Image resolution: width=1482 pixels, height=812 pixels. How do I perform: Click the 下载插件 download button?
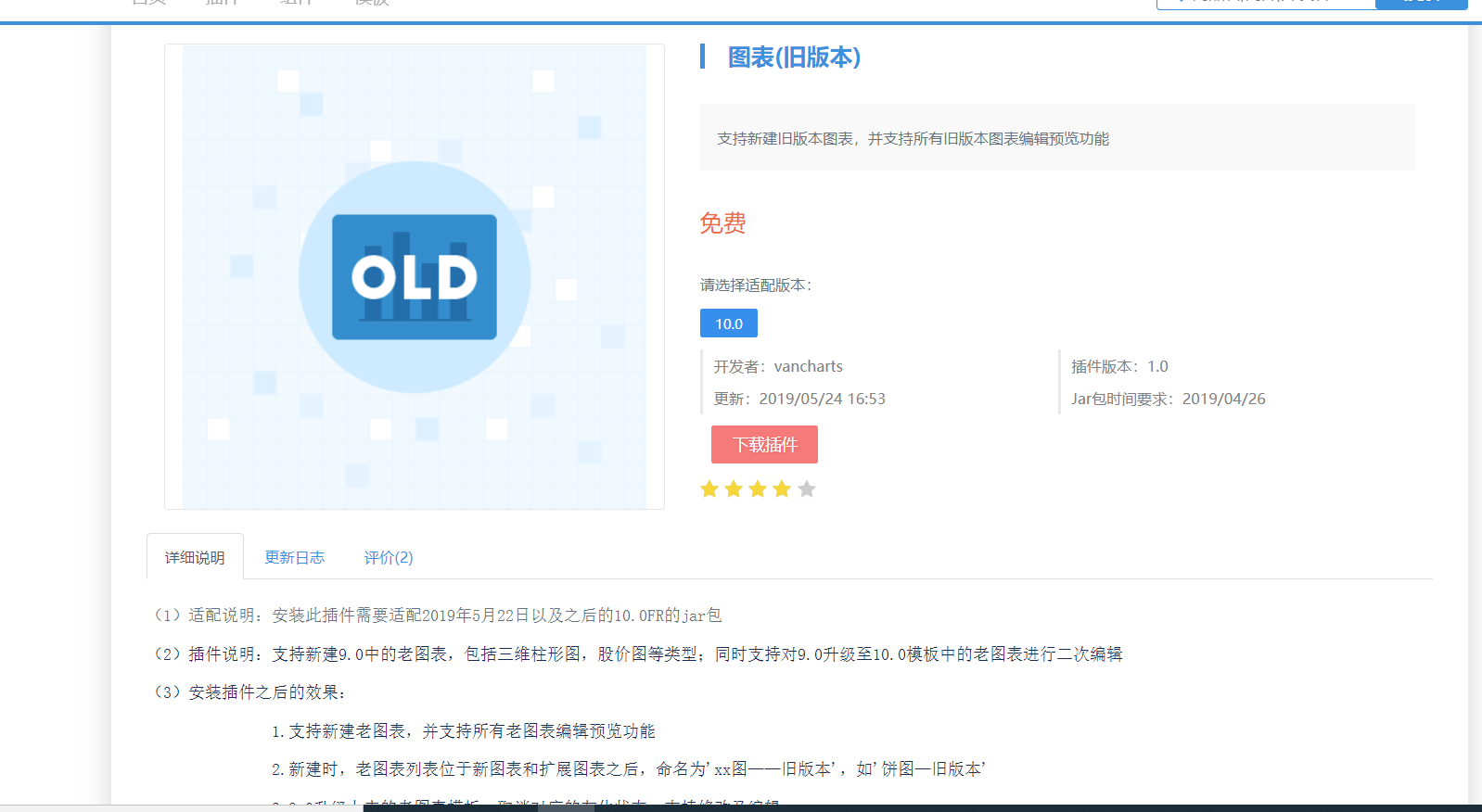[x=764, y=444]
